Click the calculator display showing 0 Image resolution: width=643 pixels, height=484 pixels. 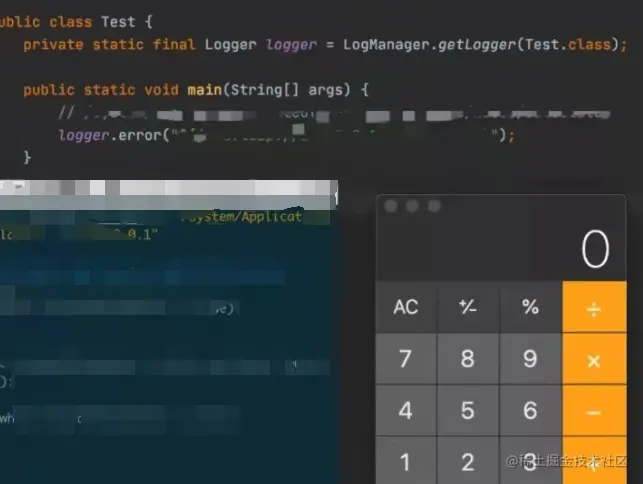click(x=501, y=249)
